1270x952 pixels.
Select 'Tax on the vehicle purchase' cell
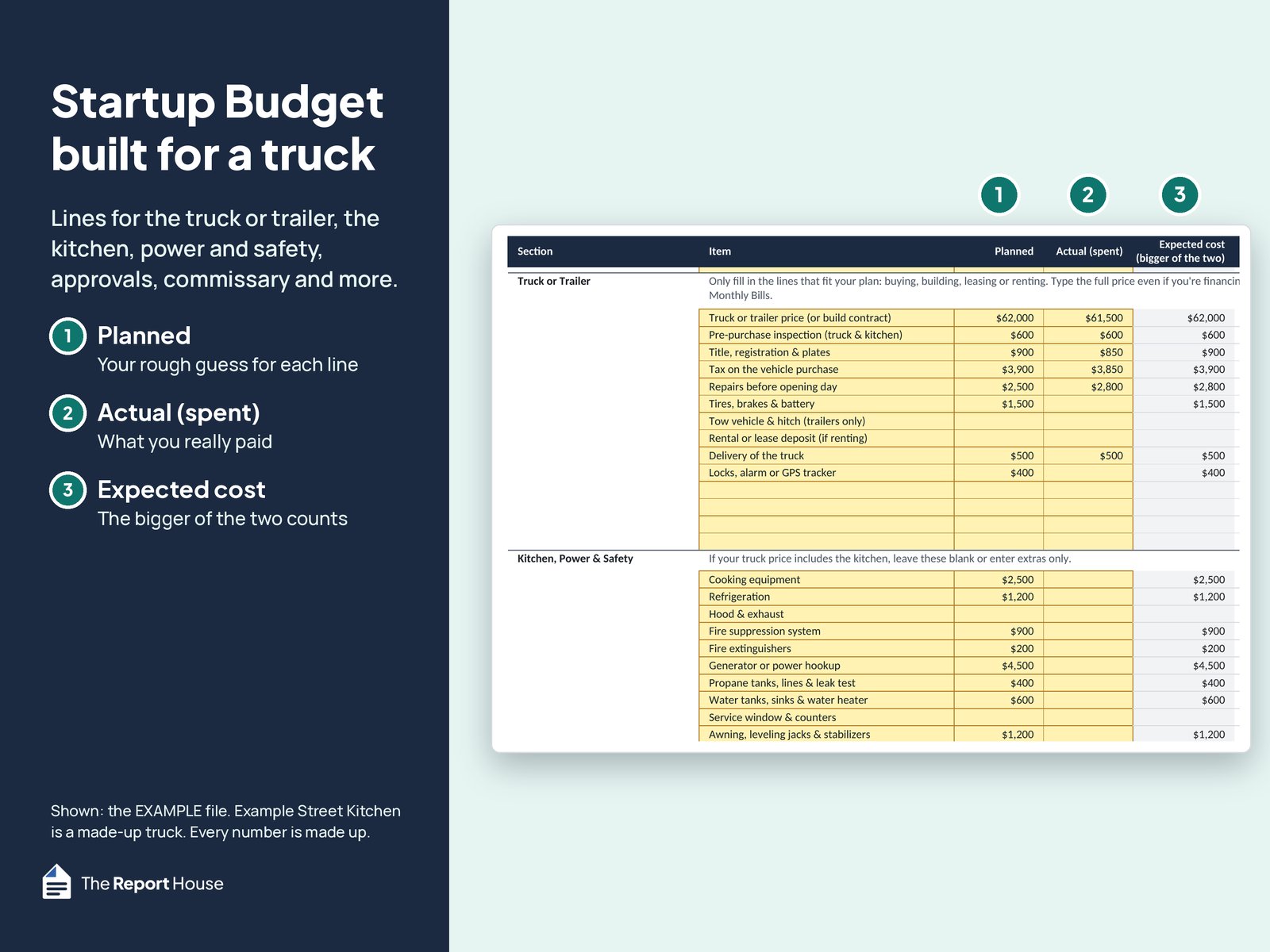click(x=826, y=369)
